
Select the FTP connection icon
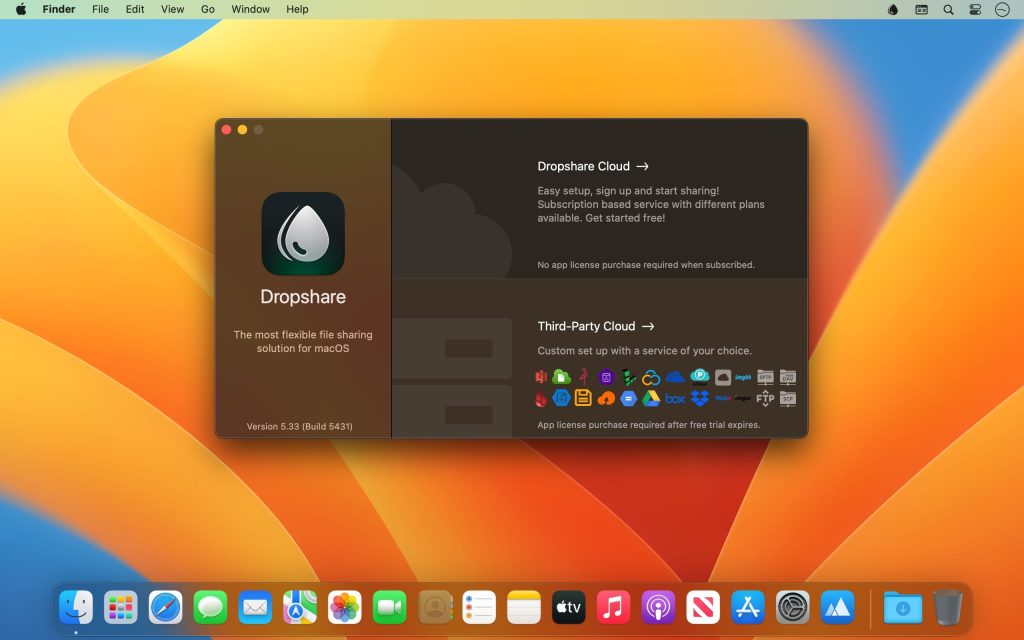(x=765, y=399)
